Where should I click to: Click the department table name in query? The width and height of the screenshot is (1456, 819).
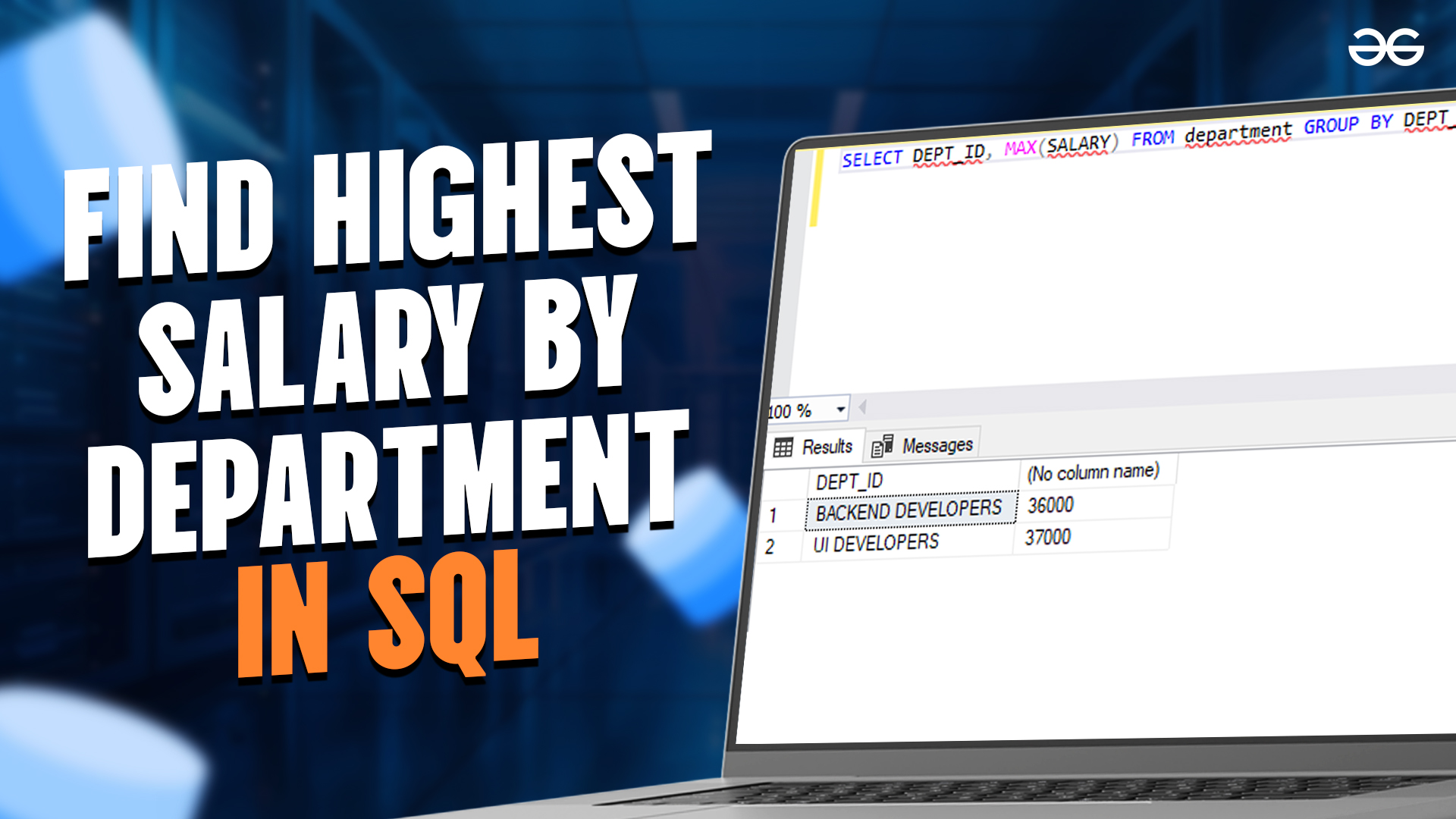click(x=1238, y=133)
